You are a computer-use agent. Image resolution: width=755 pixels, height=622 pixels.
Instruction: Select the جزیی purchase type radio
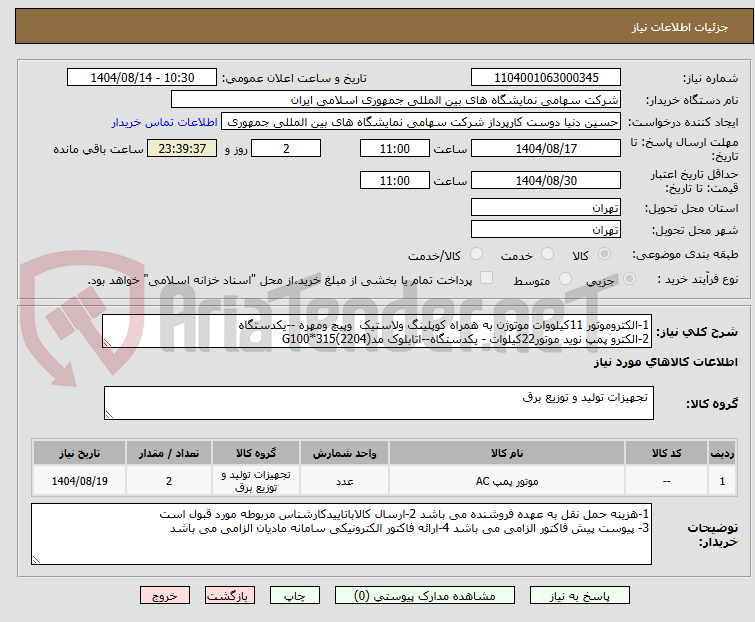(x=629, y=279)
